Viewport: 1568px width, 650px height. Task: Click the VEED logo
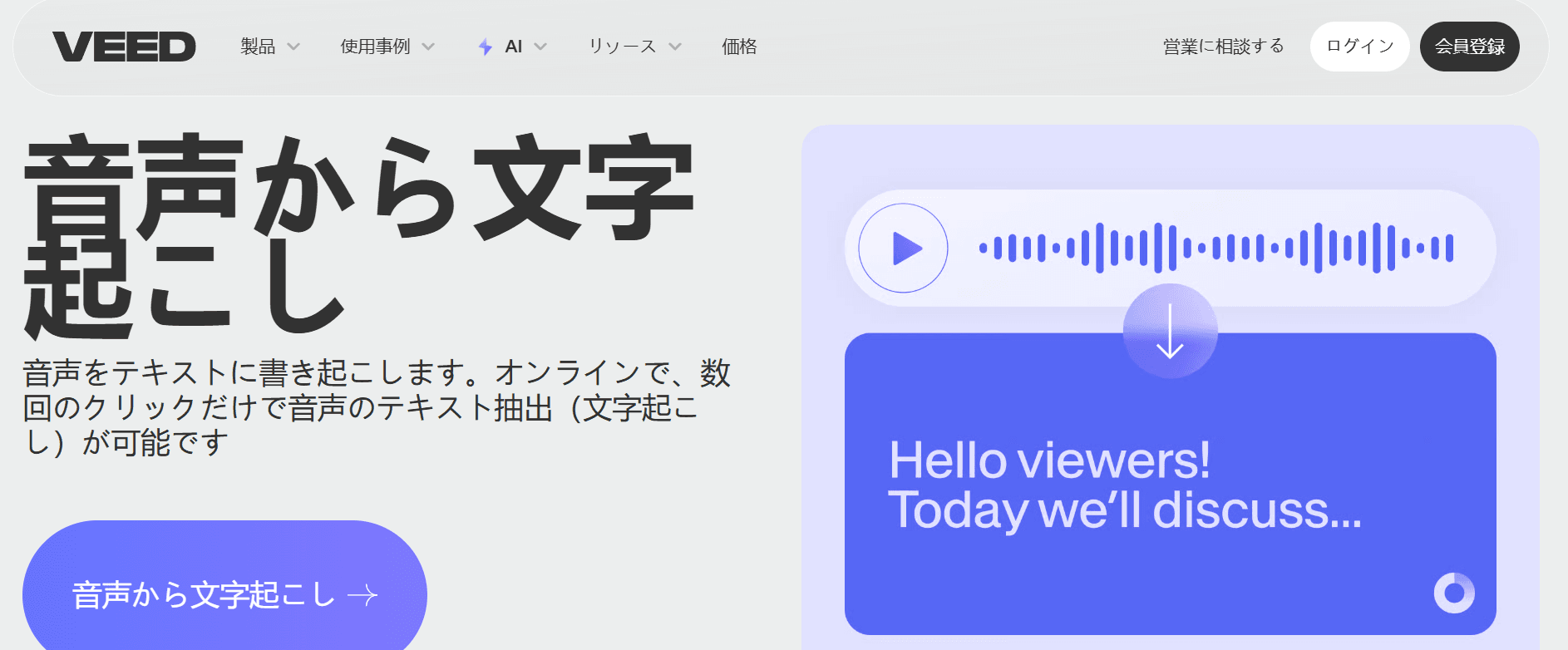click(x=124, y=47)
